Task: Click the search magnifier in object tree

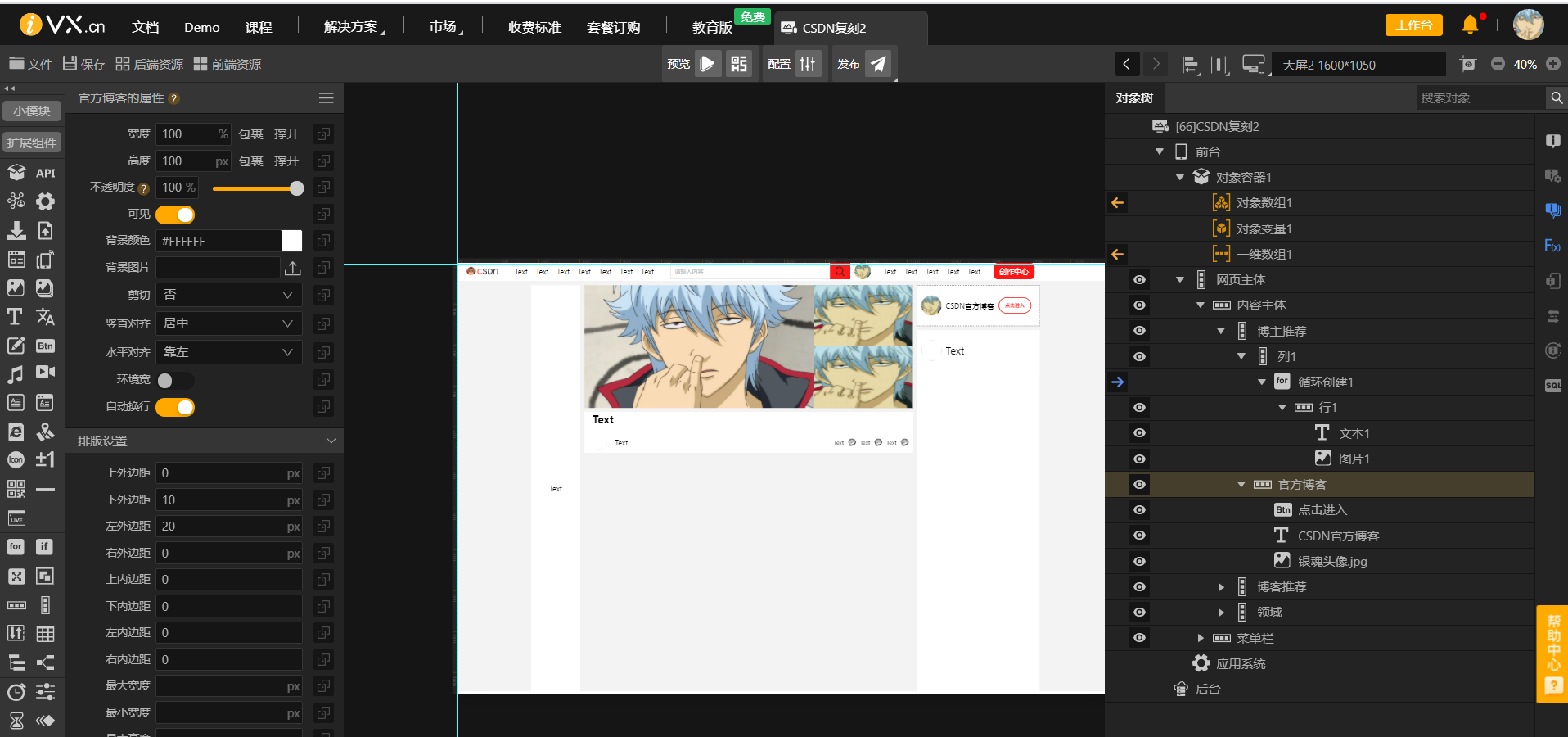Action: (1557, 97)
